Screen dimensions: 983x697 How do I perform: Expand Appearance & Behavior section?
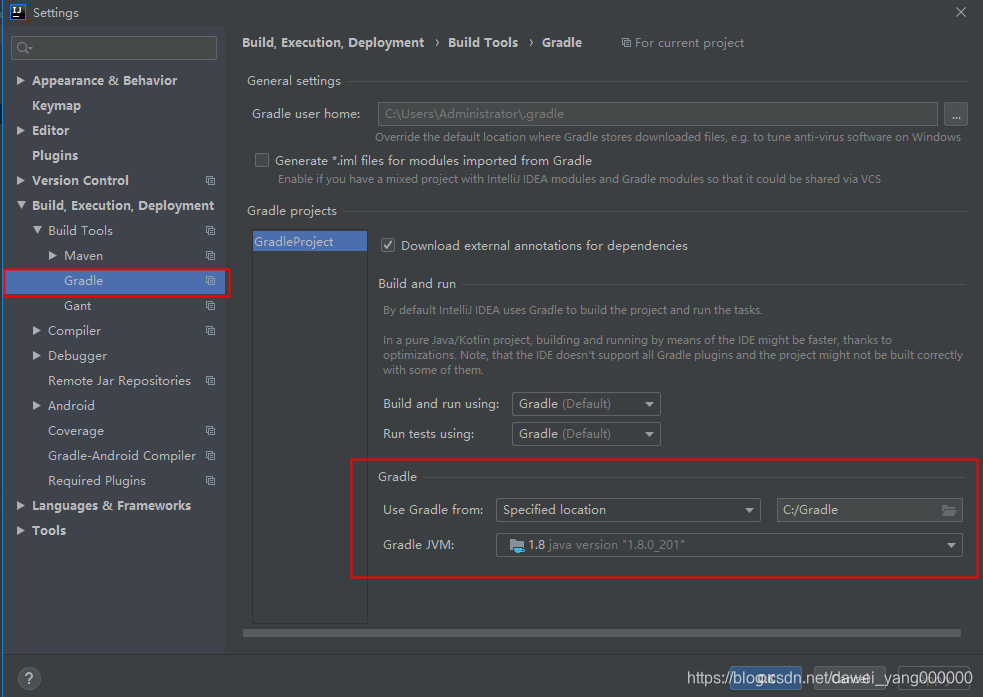coord(21,80)
